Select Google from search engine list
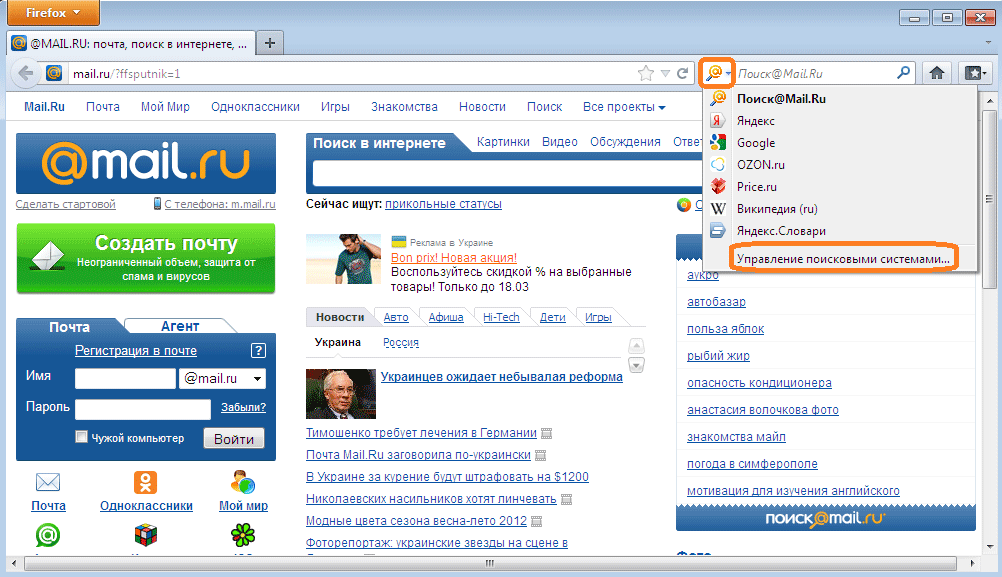The width and height of the screenshot is (1002, 577). pyautogui.click(x=840, y=142)
